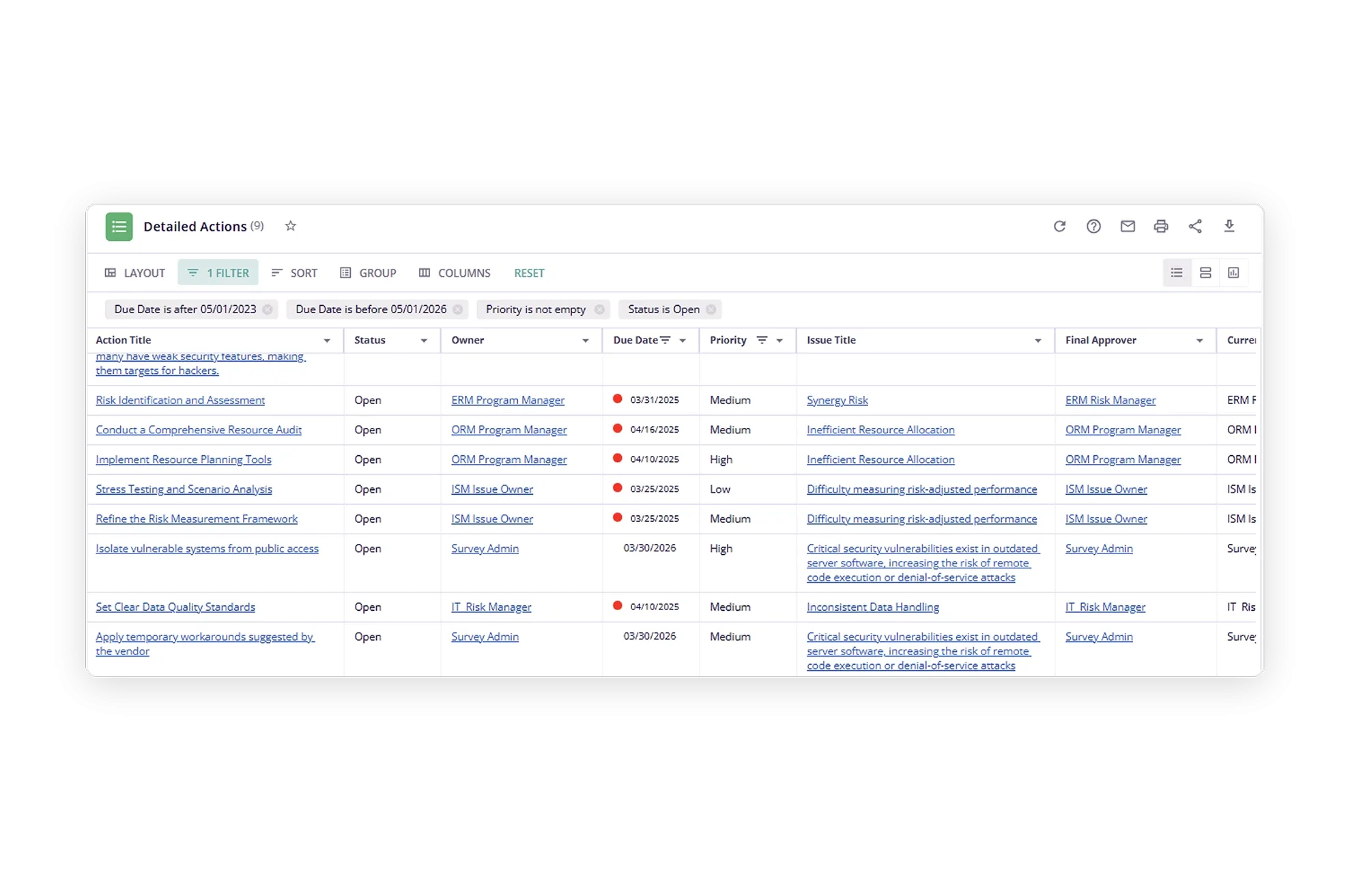1348x896 pixels.
Task: Click the share icon
Action: (1195, 226)
